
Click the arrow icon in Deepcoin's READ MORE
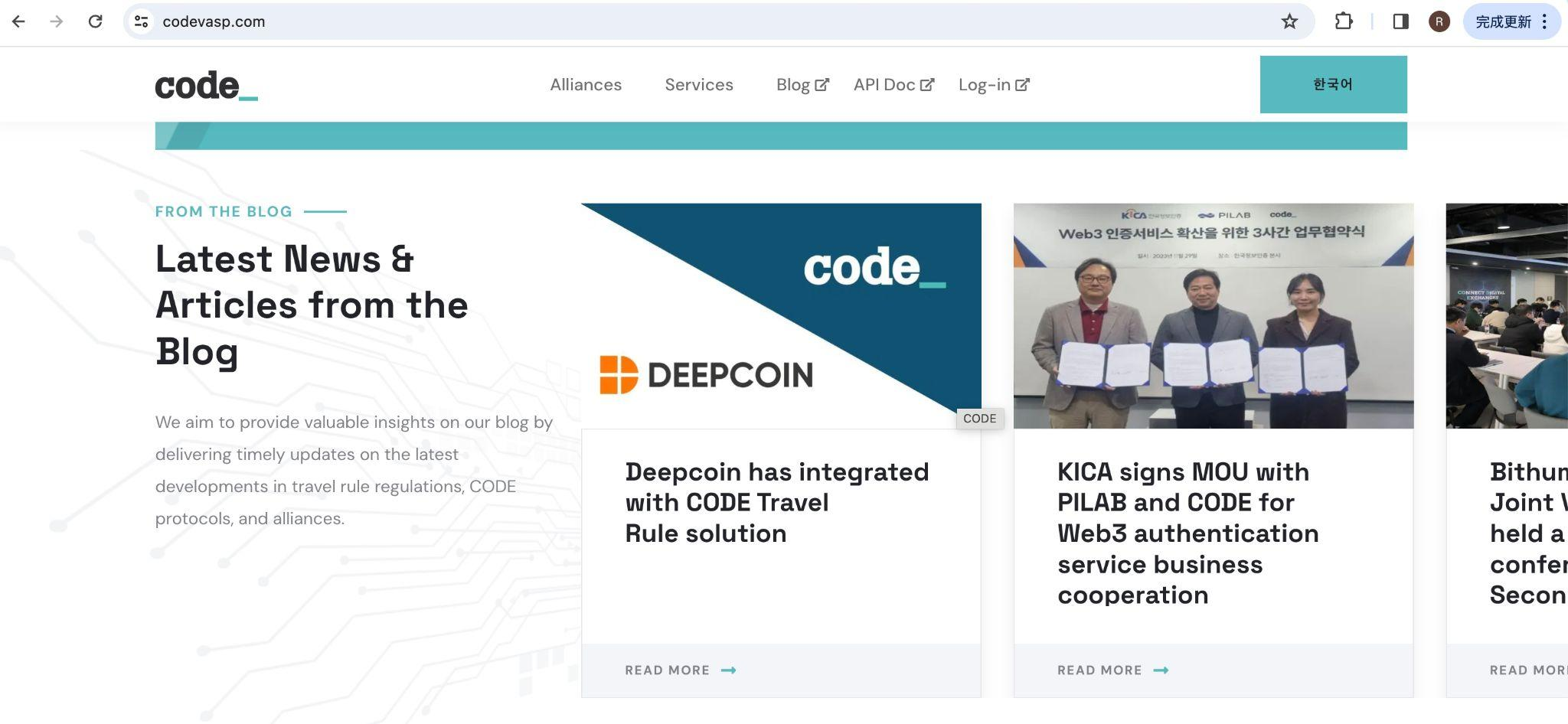tap(727, 670)
